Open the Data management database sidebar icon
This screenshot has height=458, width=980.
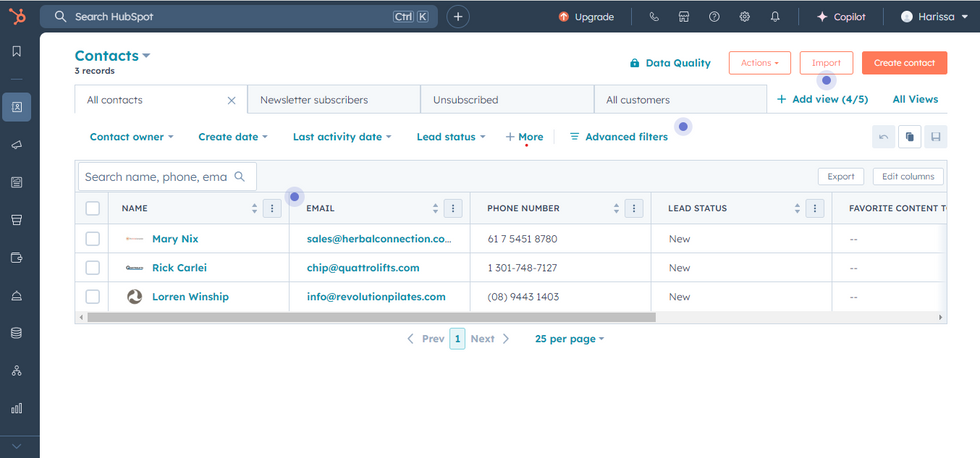(17, 333)
